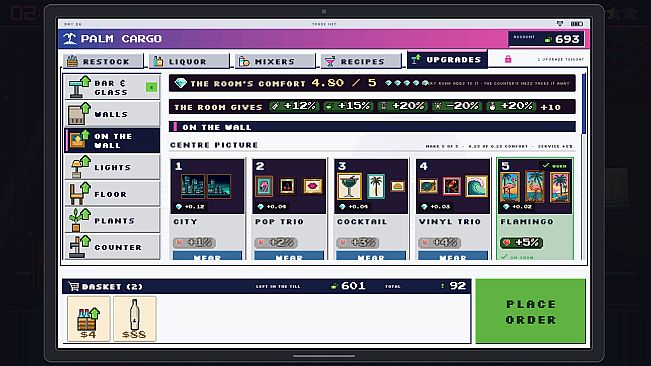Click the +12% room bonus chip
Screen dimensions: 651x366
point(294,106)
